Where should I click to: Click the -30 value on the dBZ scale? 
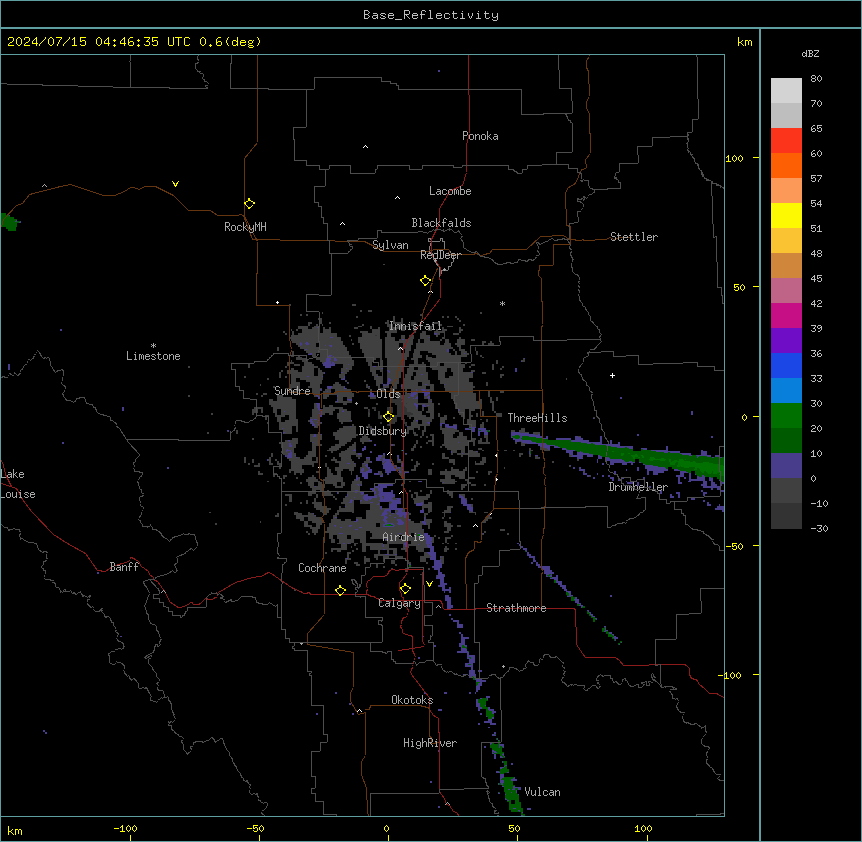coord(819,529)
